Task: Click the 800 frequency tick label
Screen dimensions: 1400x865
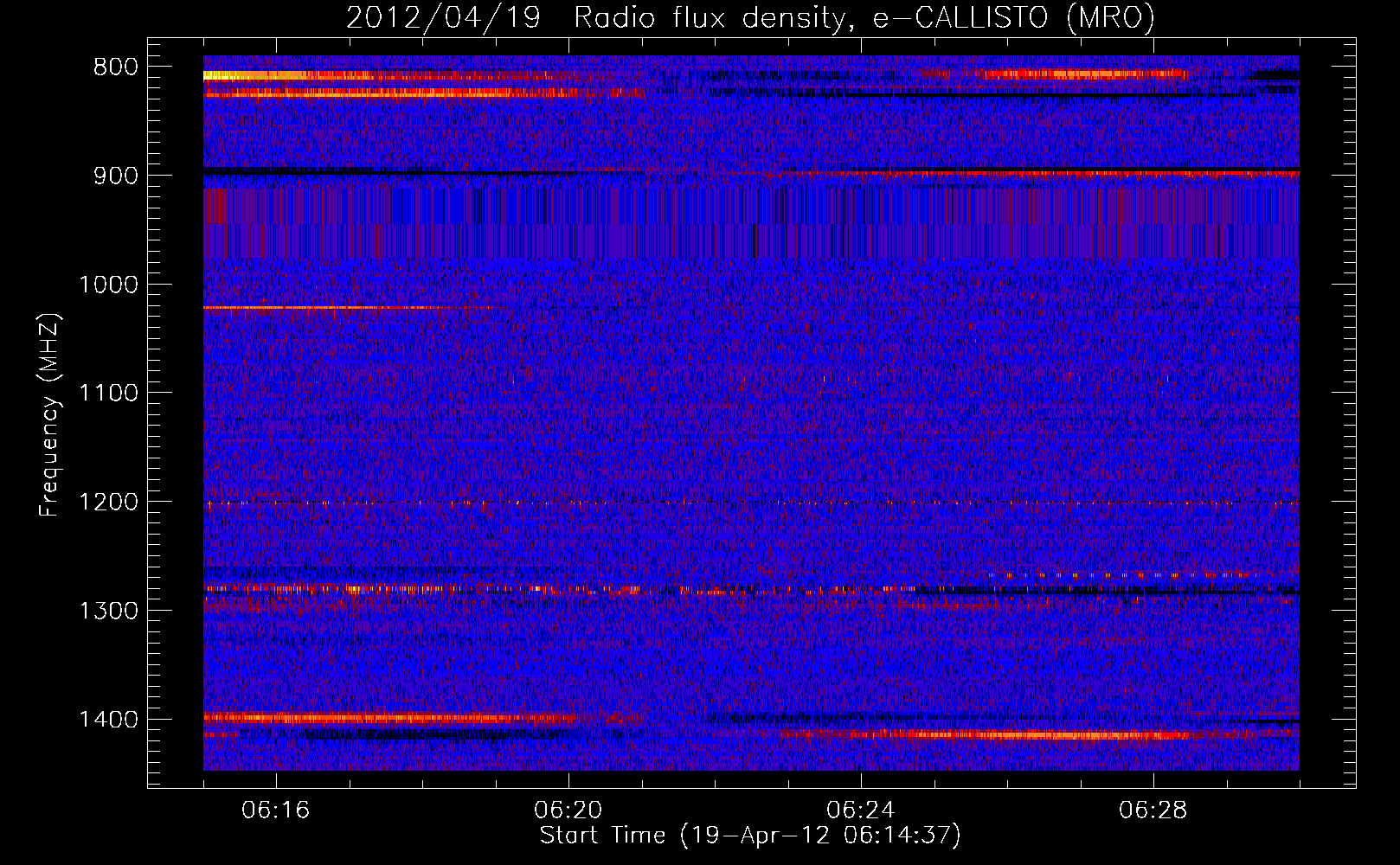Action: (x=115, y=67)
